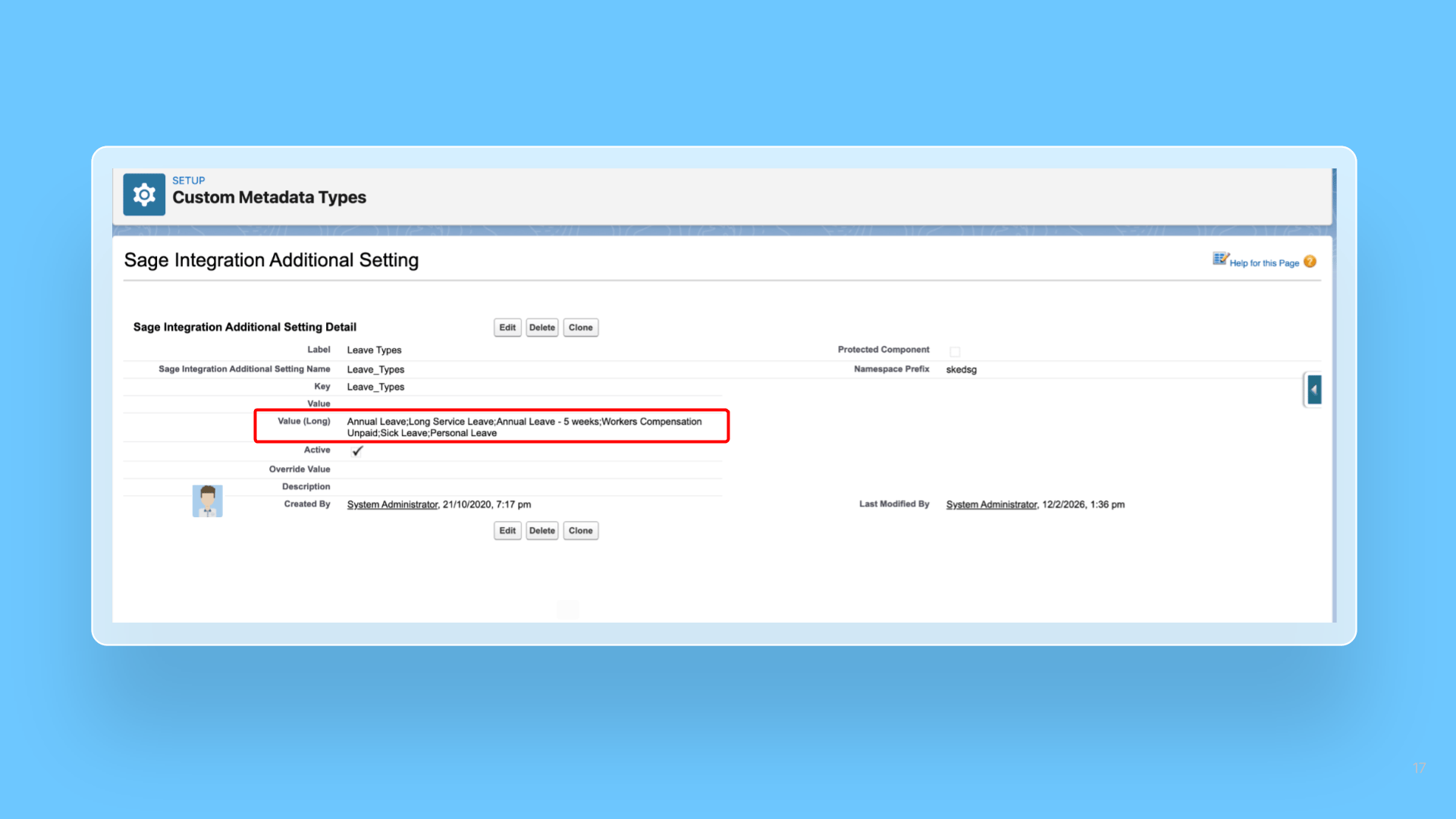Click the Value (Long) field label

pyautogui.click(x=304, y=421)
